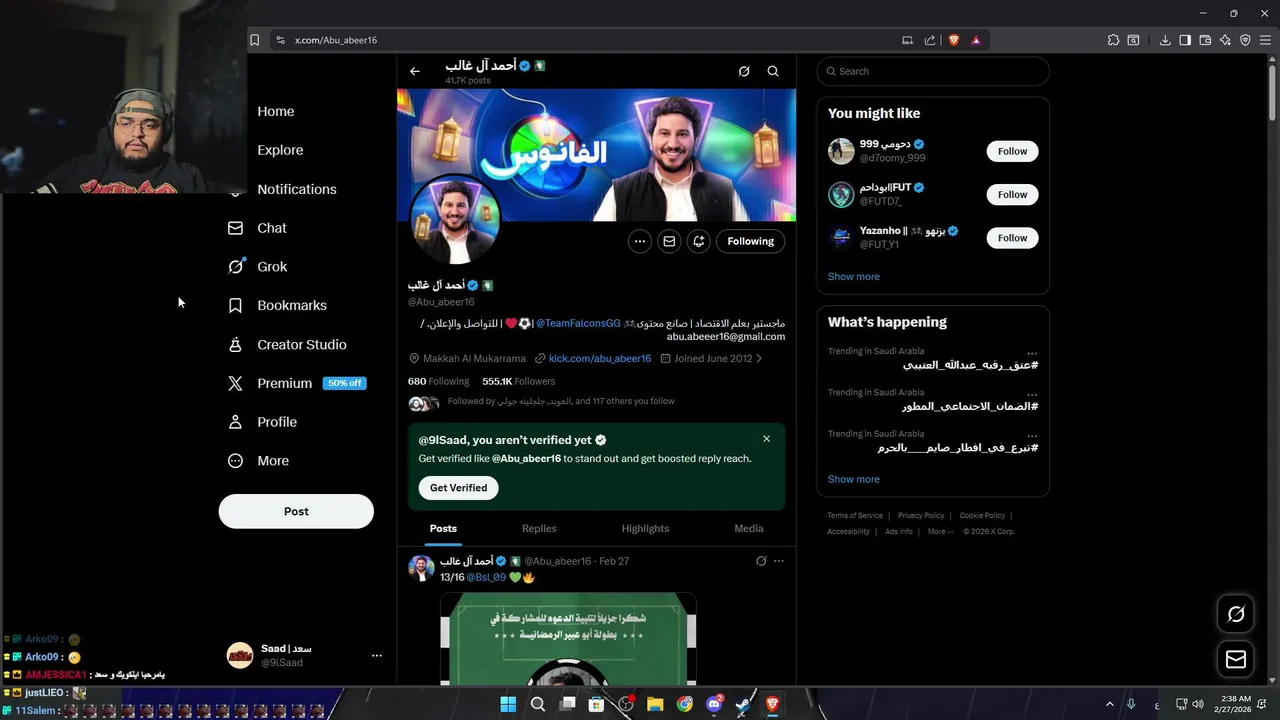View the 555.1K Followers list
The height and width of the screenshot is (720, 1280).
click(x=518, y=381)
